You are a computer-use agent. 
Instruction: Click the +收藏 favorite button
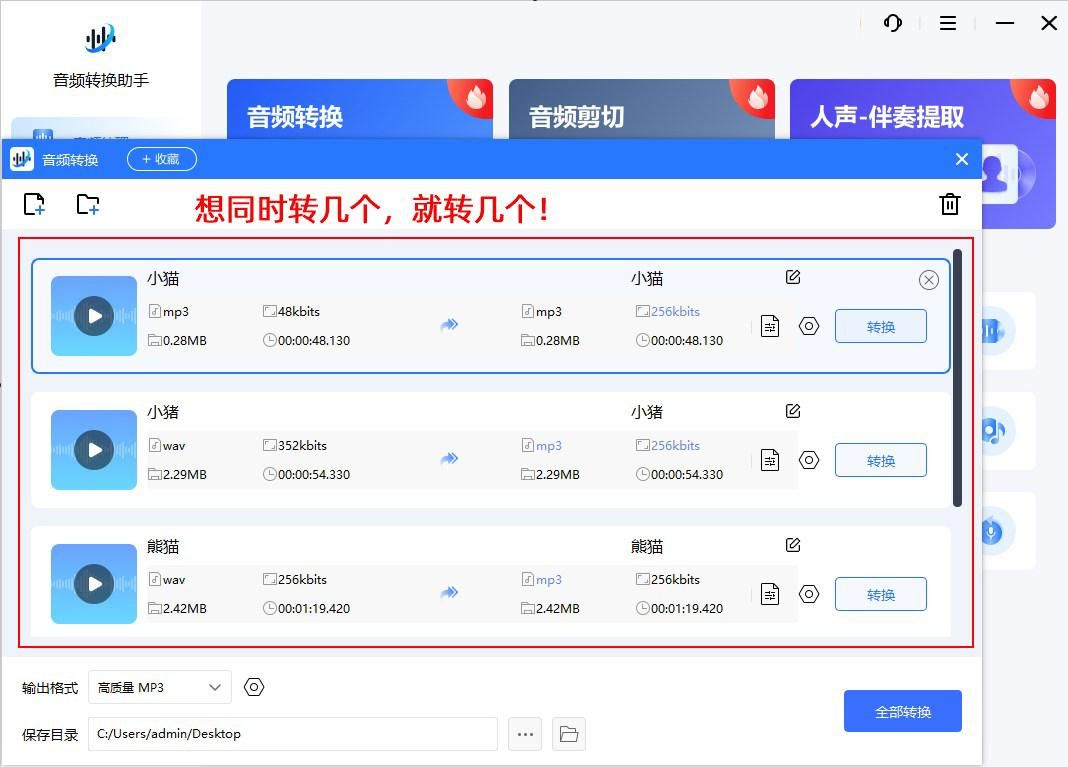161,158
